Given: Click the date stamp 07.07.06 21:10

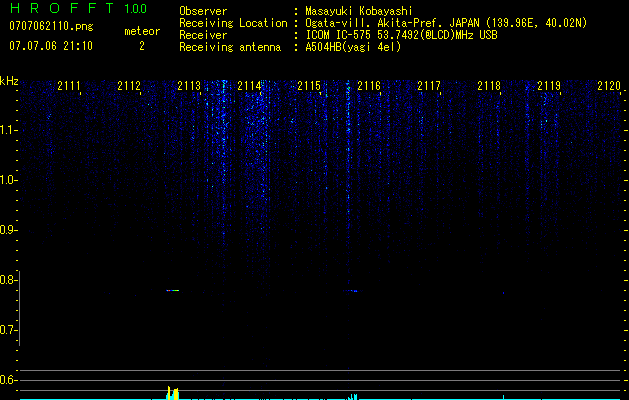Looking at the screenshot, I should (51, 46).
